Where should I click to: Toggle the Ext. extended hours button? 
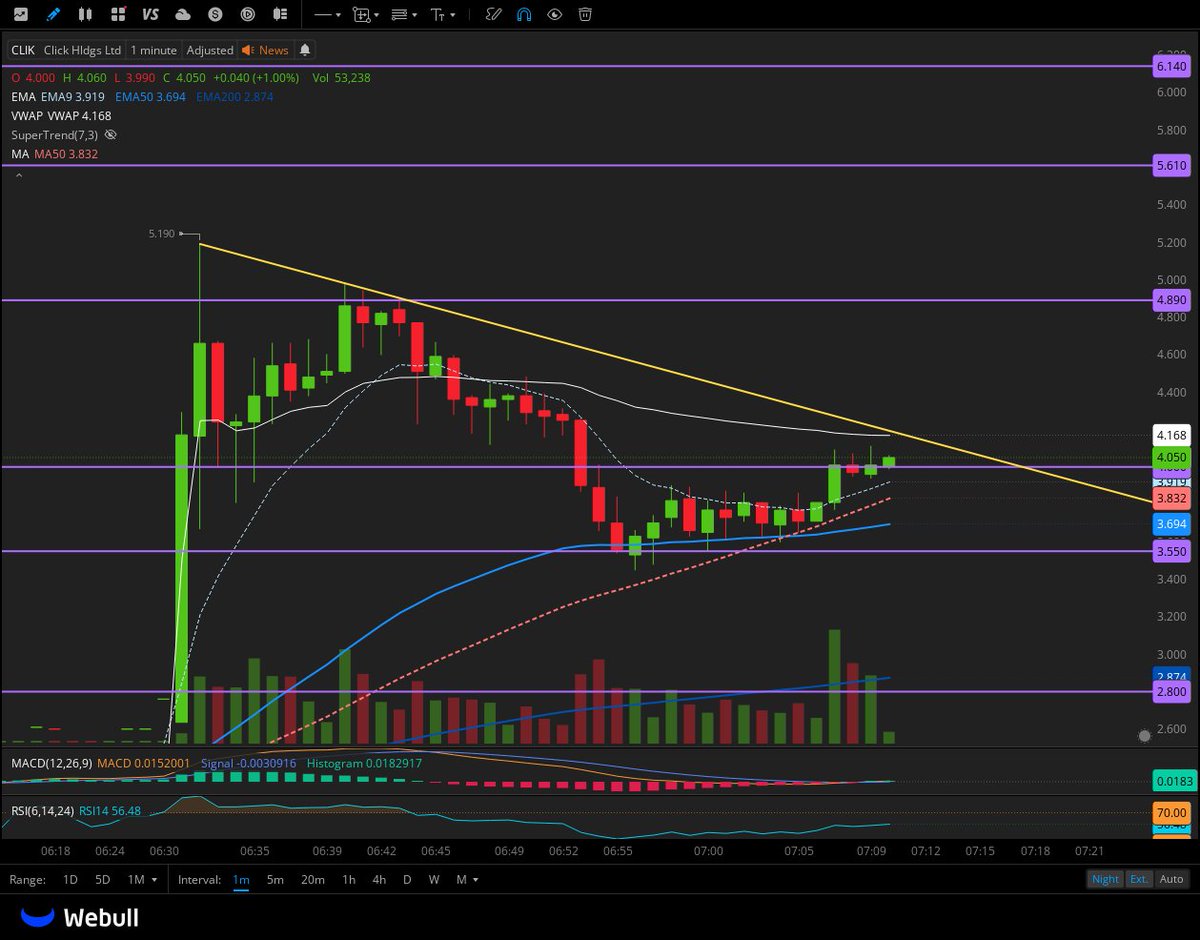tap(1139, 879)
